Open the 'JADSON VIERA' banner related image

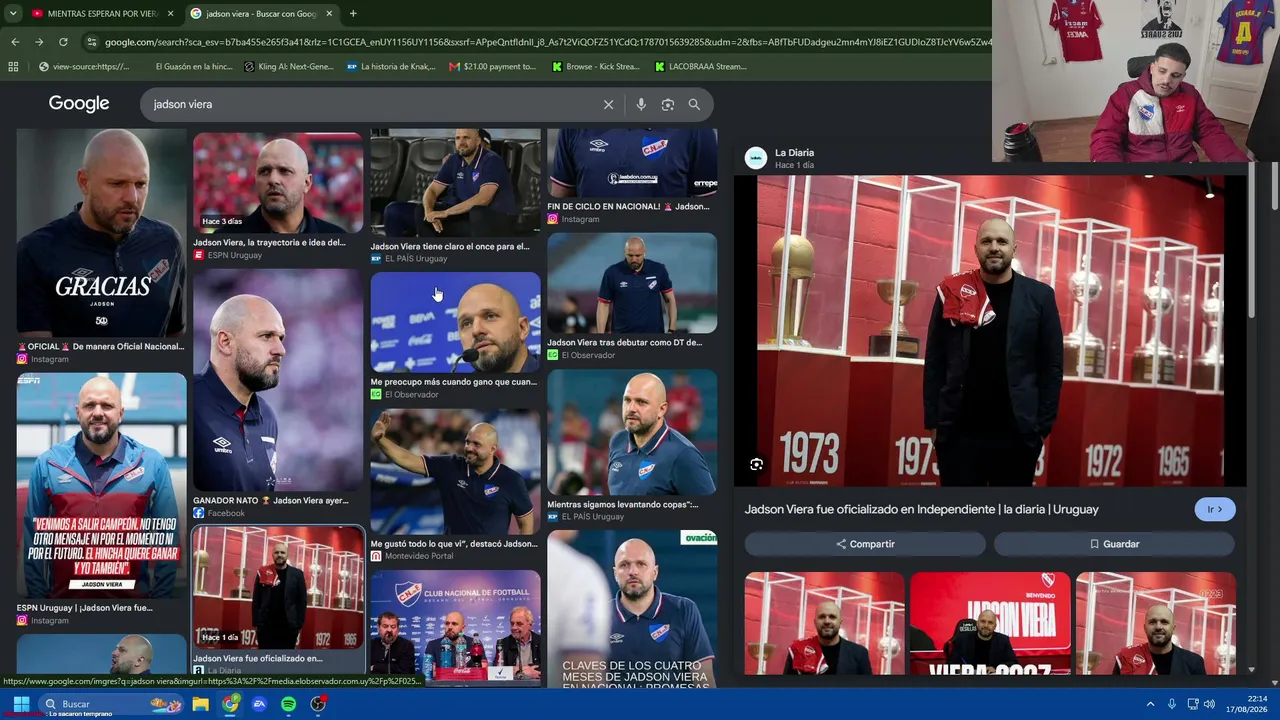[990, 624]
